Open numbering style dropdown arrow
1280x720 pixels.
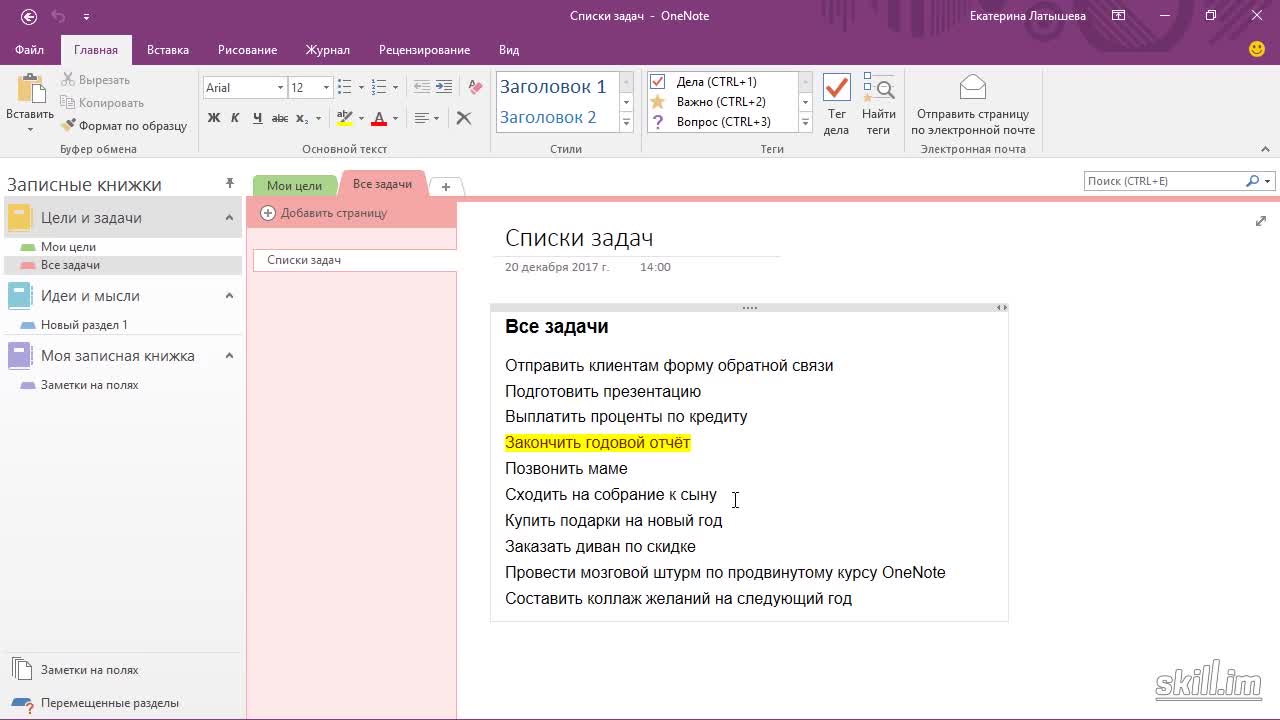[395, 88]
